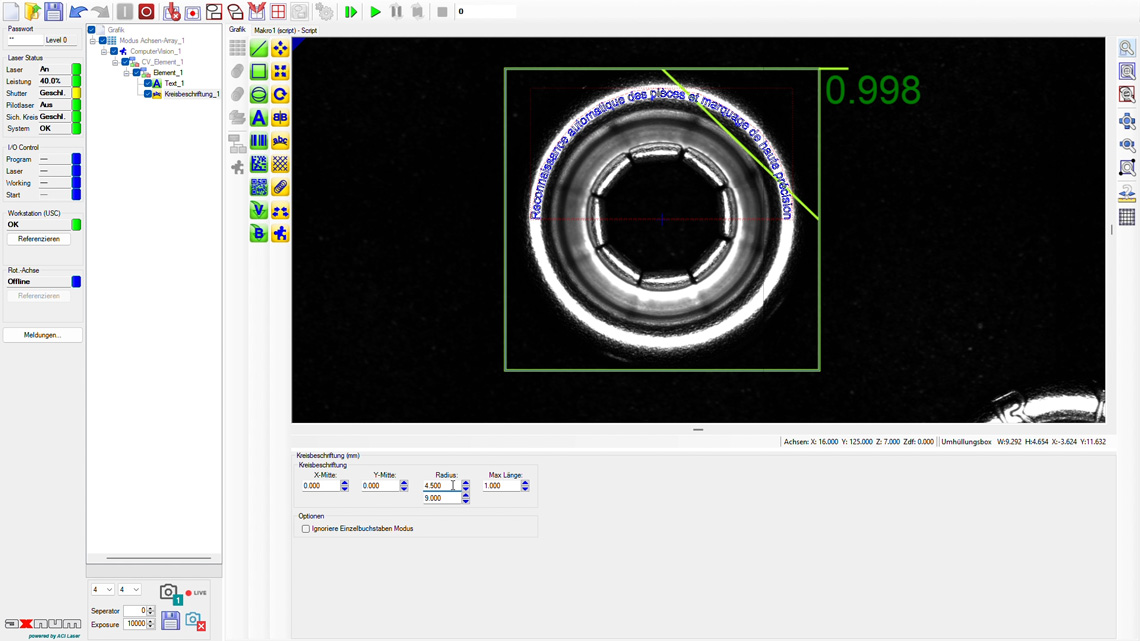
Task: Click inside the X-Mitte input field
Action: (x=320, y=486)
